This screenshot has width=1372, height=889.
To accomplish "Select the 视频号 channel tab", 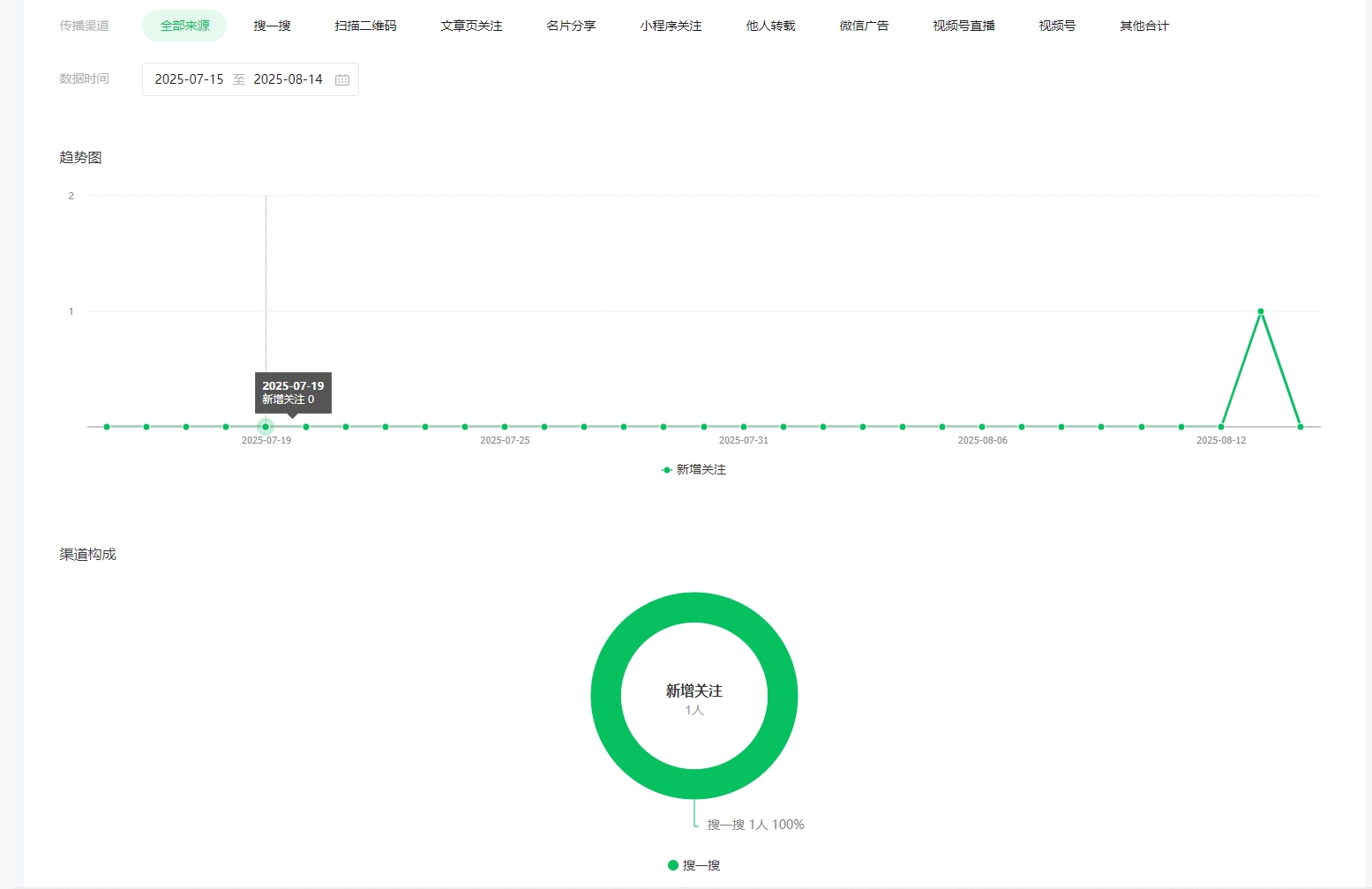I will pyautogui.click(x=1057, y=26).
